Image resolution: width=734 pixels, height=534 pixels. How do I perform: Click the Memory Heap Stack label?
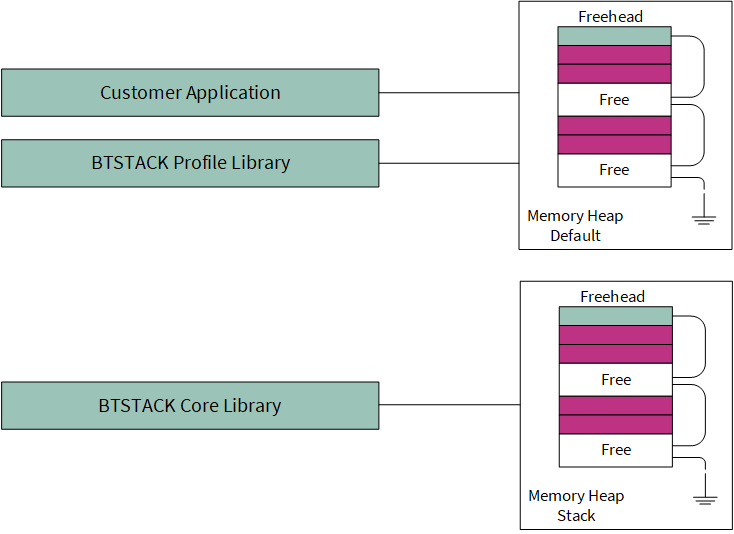[576, 505]
